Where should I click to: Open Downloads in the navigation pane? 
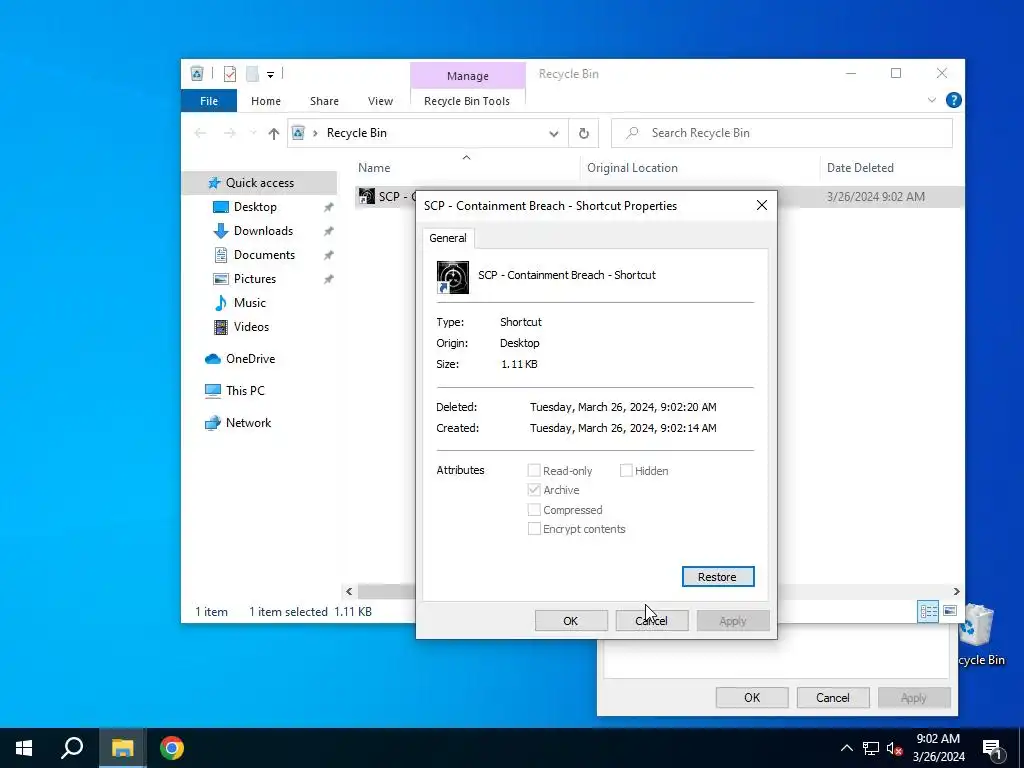(x=263, y=231)
